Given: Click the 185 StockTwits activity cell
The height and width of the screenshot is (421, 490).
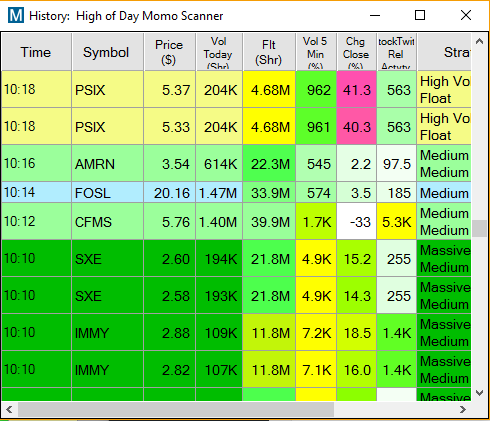Looking at the screenshot, I should (x=396, y=193).
